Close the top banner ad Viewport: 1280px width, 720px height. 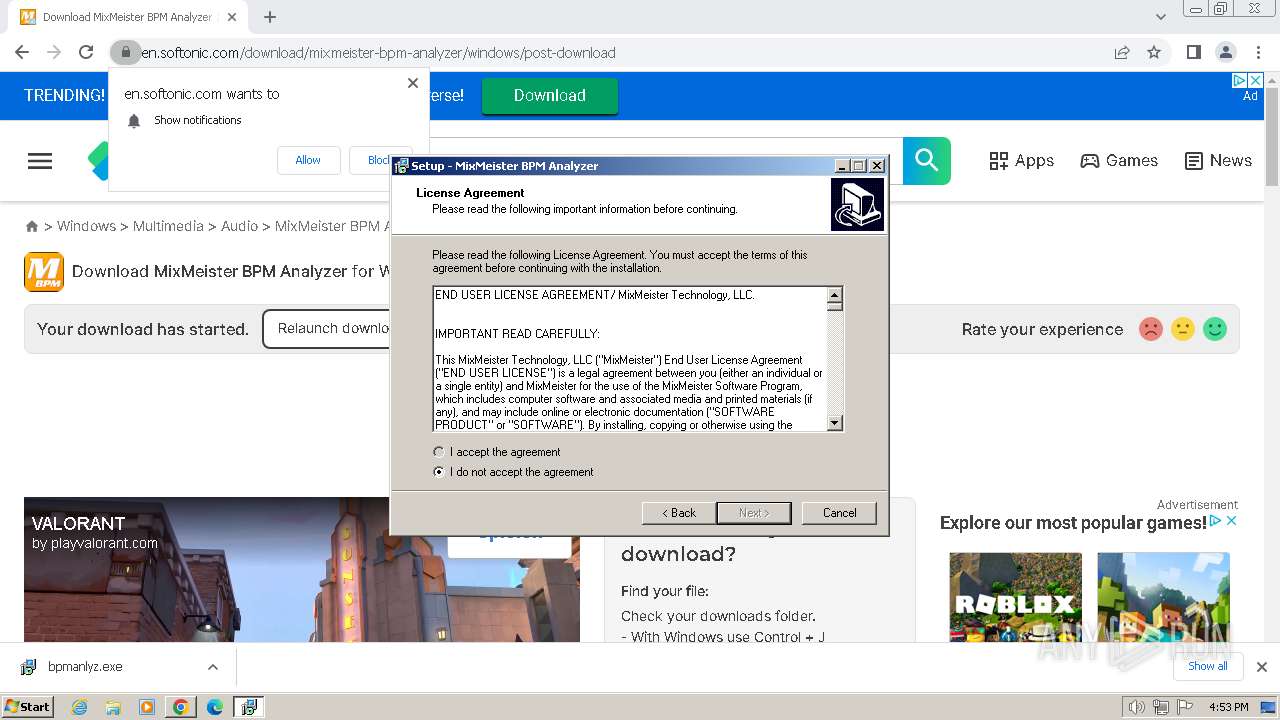[x=1256, y=81]
